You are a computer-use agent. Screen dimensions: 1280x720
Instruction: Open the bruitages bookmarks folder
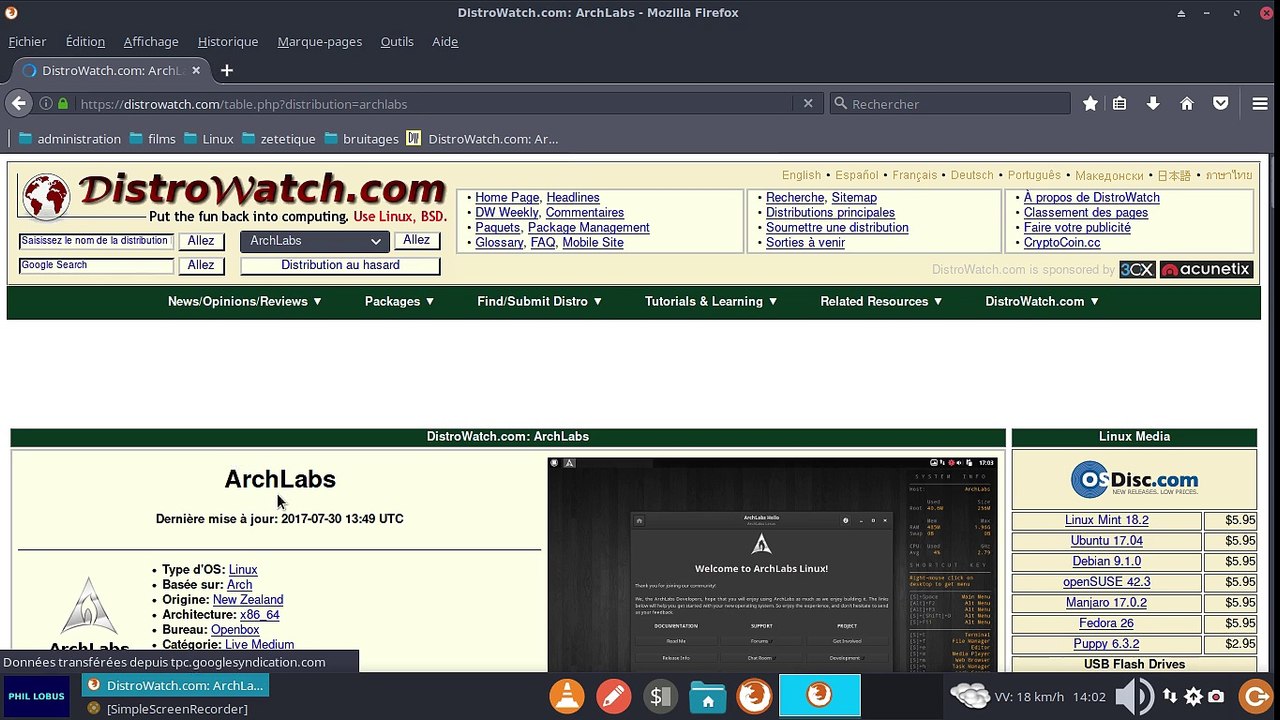(361, 139)
